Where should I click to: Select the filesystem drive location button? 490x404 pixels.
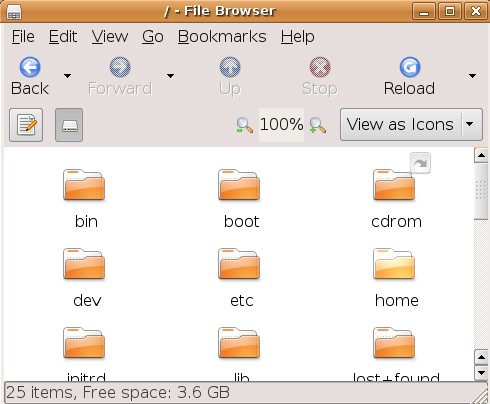click(x=69, y=125)
